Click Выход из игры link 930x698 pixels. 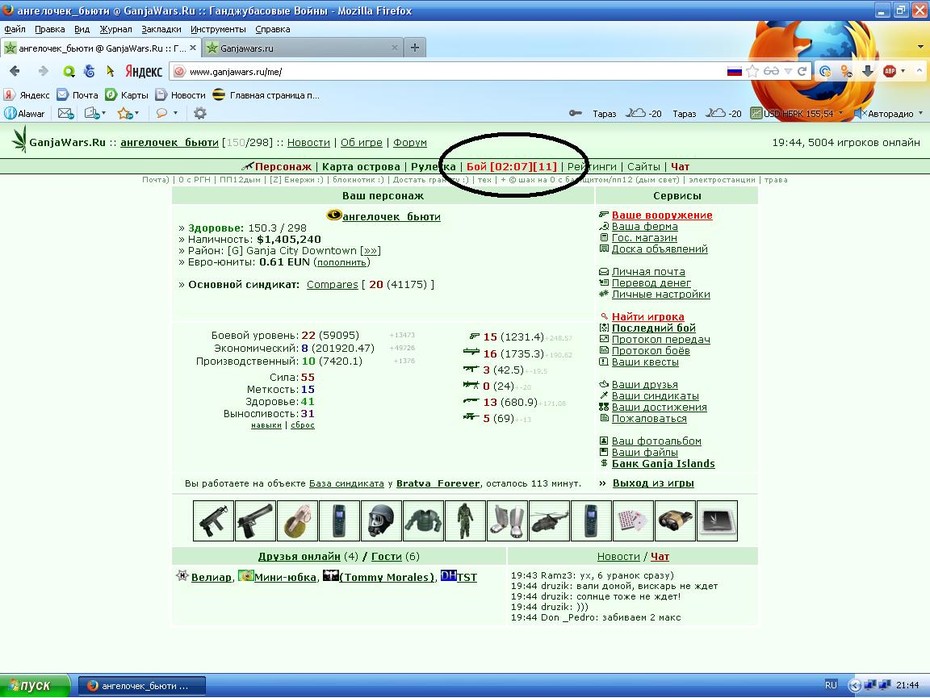coord(653,483)
